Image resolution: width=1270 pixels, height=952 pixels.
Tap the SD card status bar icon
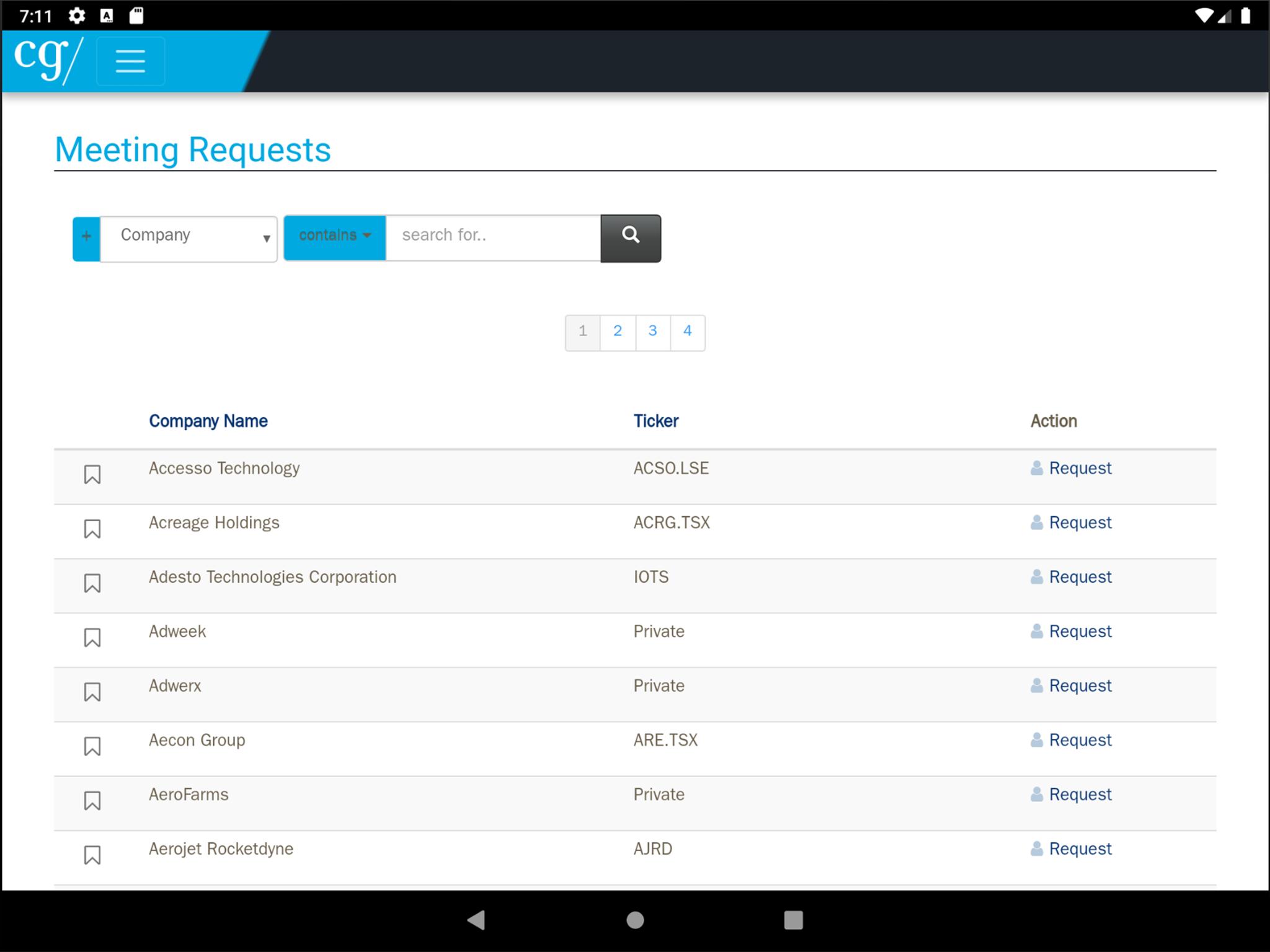point(136,15)
